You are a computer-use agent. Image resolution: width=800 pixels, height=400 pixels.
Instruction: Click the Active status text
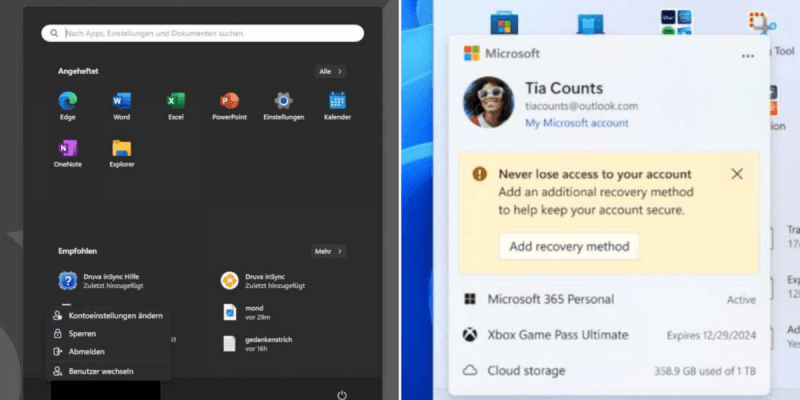741,299
